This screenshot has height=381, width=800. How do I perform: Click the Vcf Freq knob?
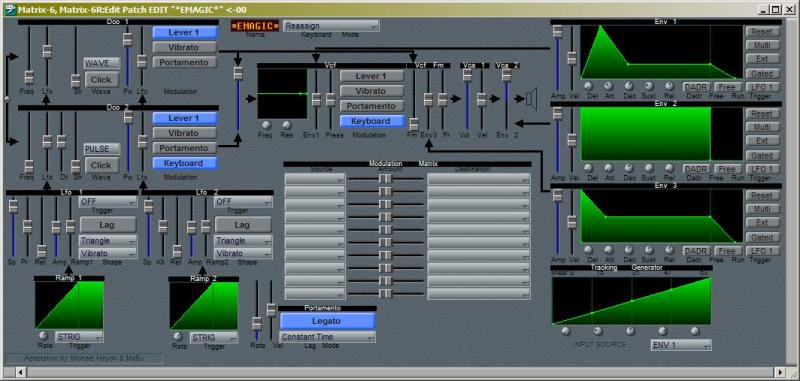[x=266, y=125]
